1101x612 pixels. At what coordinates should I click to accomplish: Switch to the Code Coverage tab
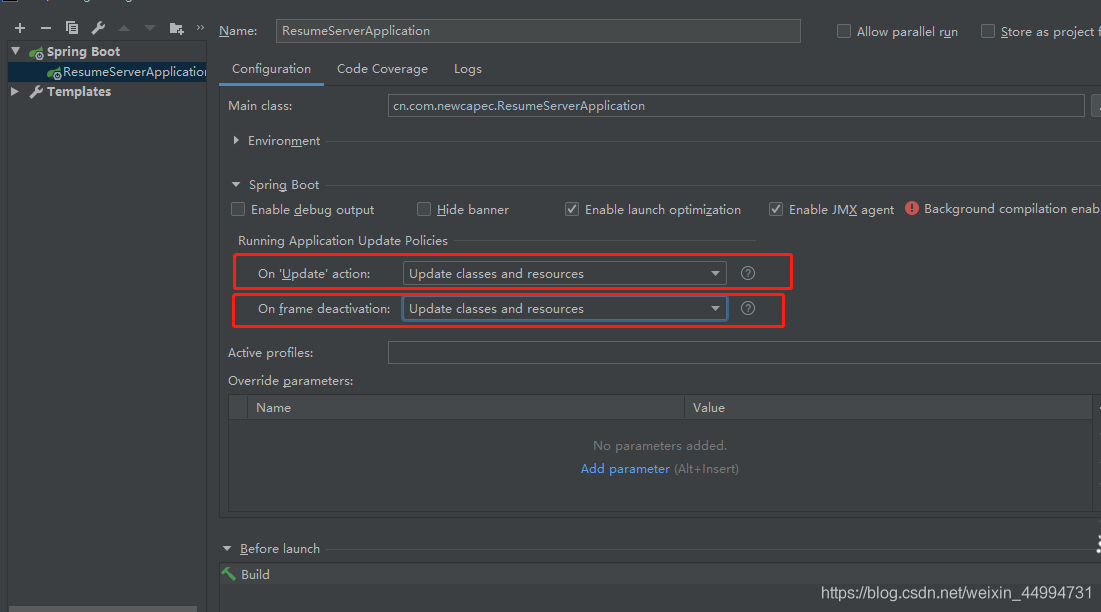(x=382, y=69)
